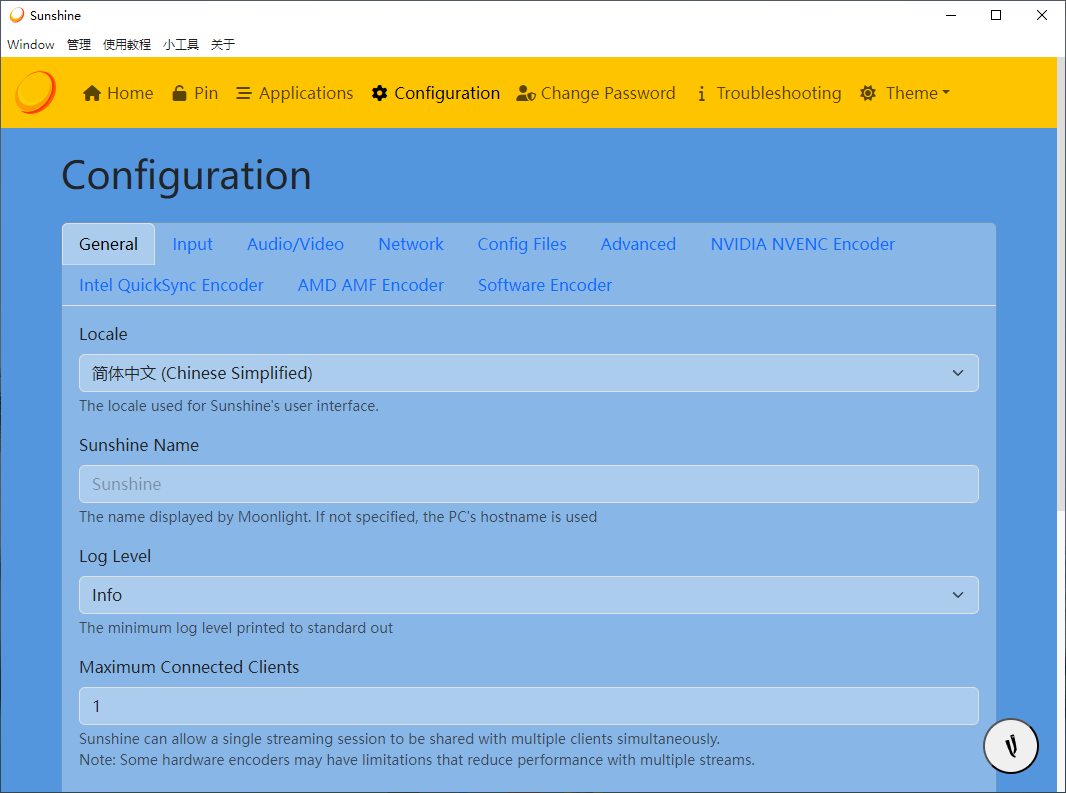The width and height of the screenshot is (1066, 793).
Task: Open the Locale dropdown
Action: pos(528,373)
